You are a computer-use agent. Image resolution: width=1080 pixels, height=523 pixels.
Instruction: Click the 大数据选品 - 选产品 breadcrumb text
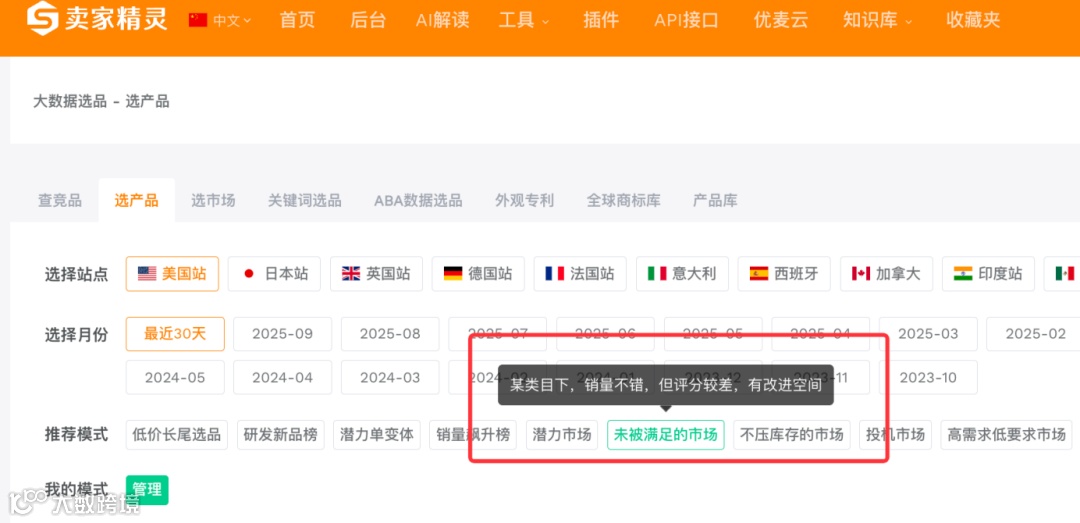[101, 102]
